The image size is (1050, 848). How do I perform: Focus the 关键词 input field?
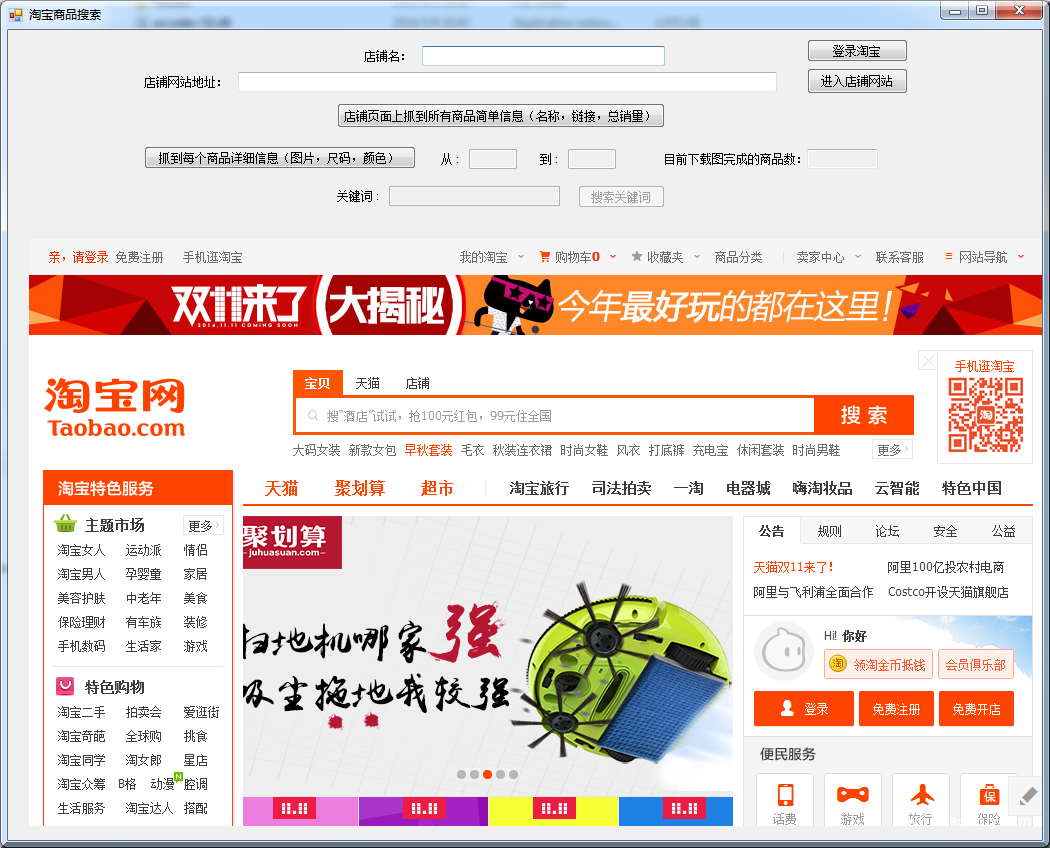(474, 196)
